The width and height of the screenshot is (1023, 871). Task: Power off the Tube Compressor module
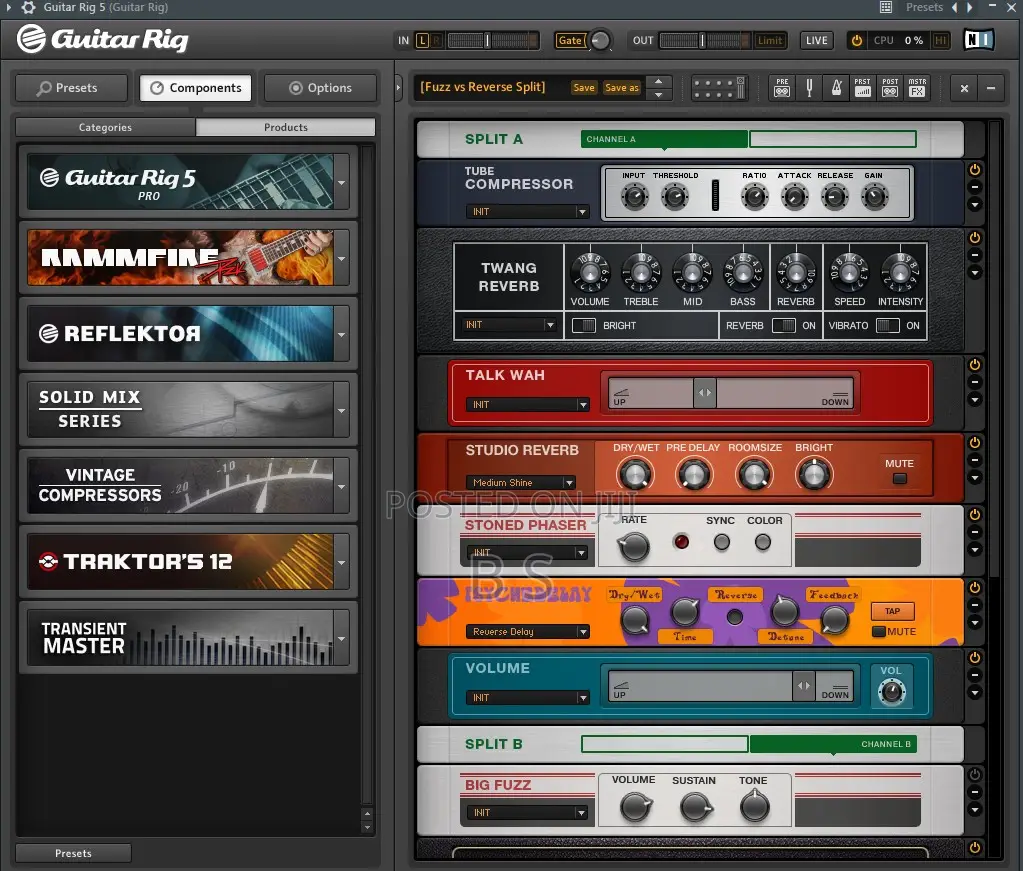(975, 170)
